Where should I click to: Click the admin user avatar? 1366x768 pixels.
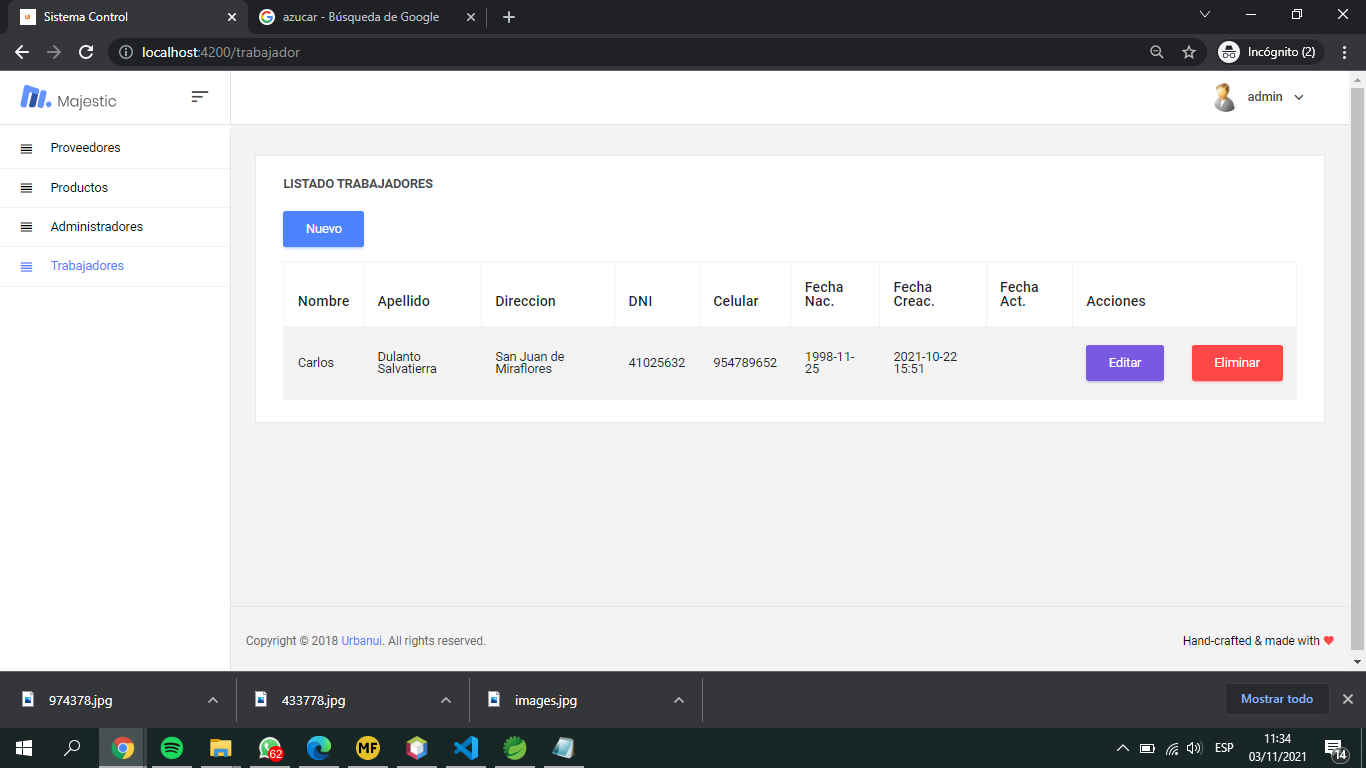point(1224,96)
